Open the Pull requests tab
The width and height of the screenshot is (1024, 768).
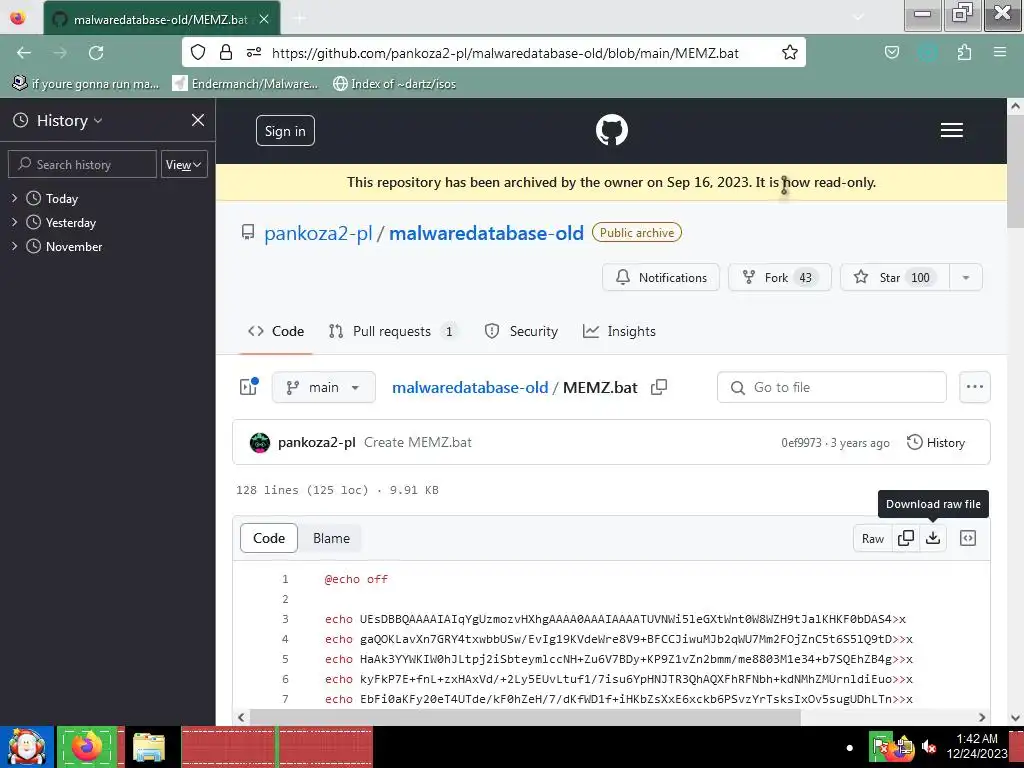392,331
